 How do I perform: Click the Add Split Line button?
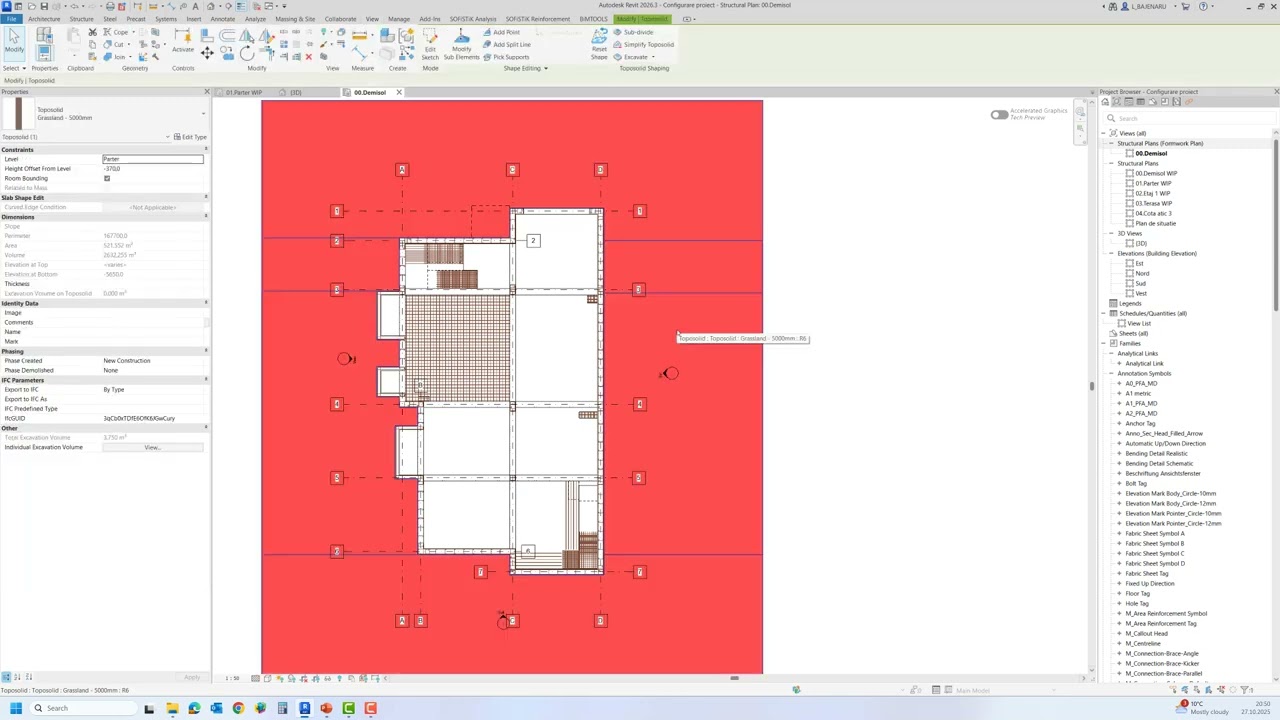coord(506,44)
